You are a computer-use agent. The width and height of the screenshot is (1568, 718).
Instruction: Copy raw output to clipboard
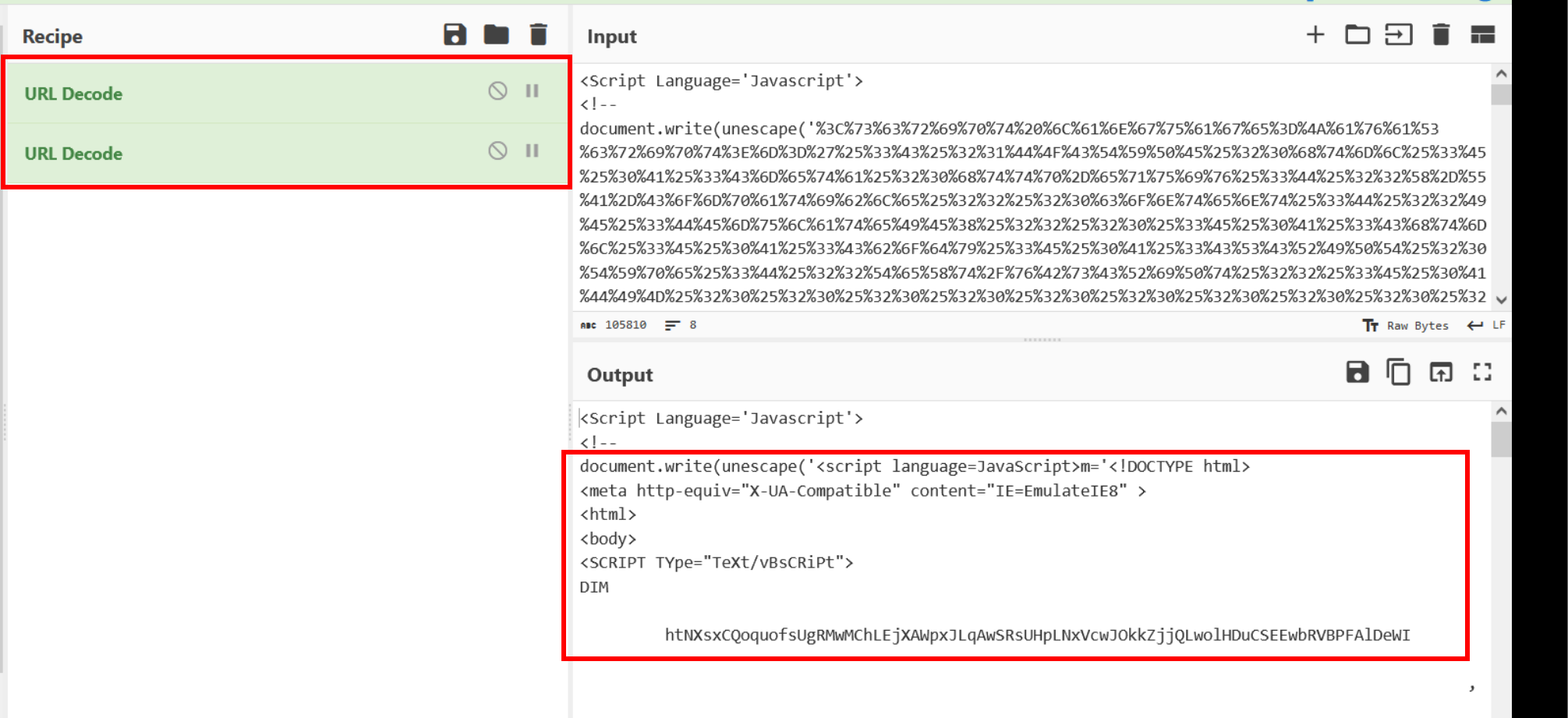click(1399, 373)
